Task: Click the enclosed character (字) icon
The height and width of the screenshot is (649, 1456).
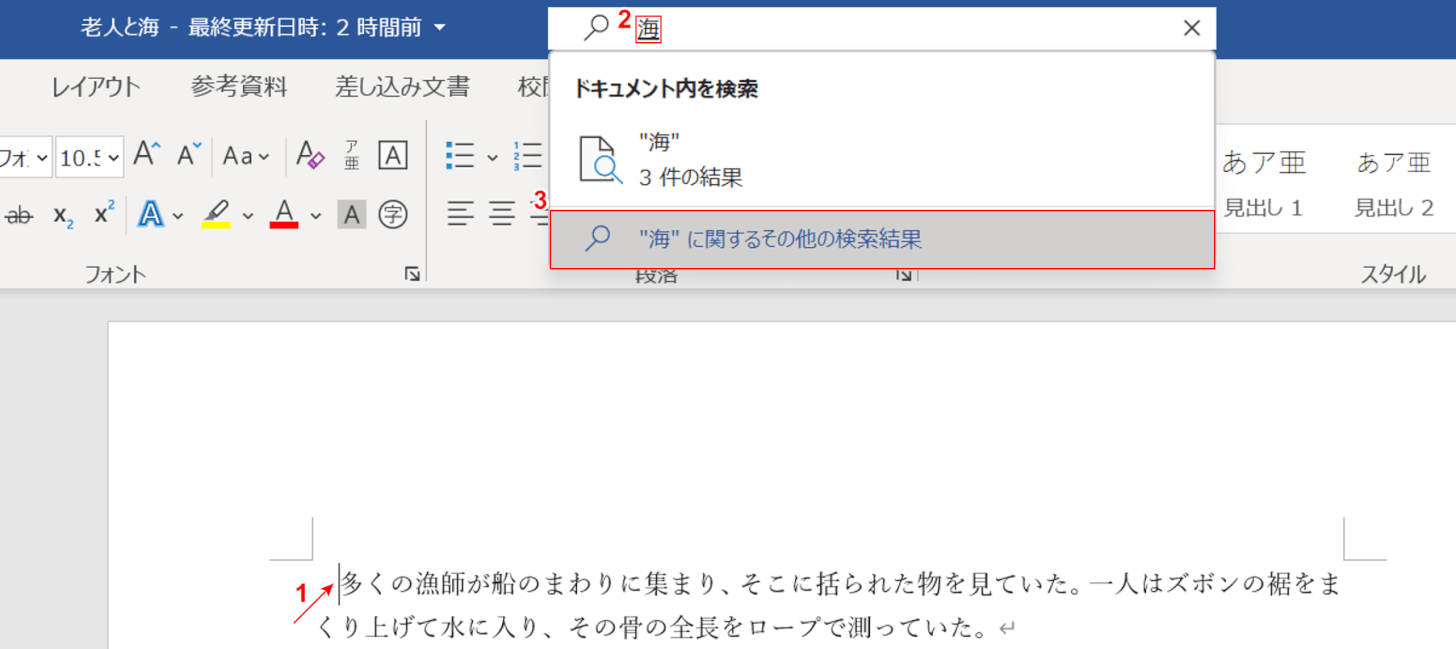Action: pos(393,214)
